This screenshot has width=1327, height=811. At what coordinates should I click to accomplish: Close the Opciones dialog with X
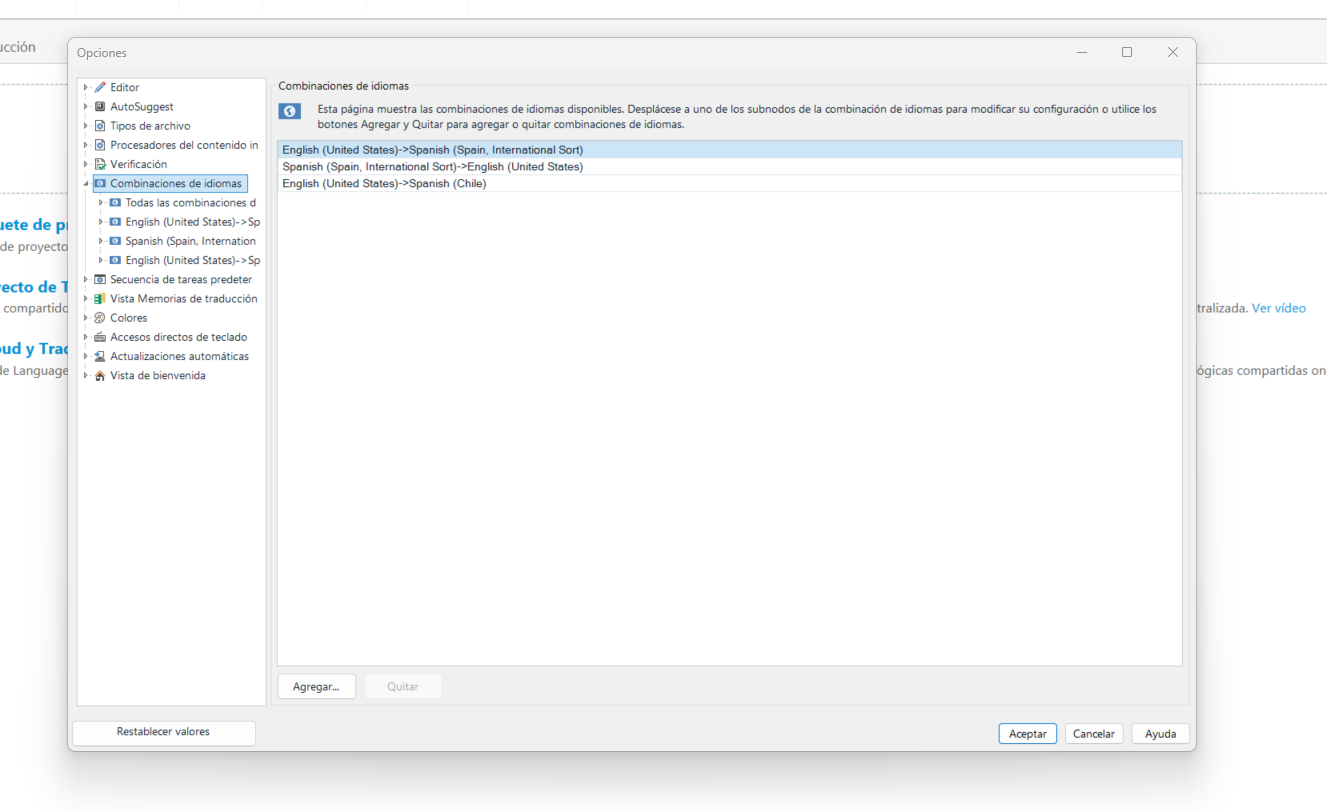pyautogui.click(x=1173, y=53)
